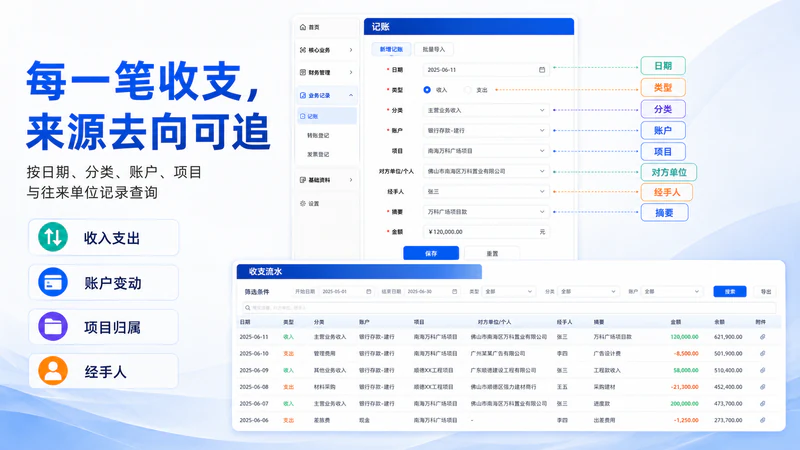Image resolution: width=800 pixels, height=450 pixels.
Task: Click the 重置 button
Action: pyautogui.click(x=492, y=253)
